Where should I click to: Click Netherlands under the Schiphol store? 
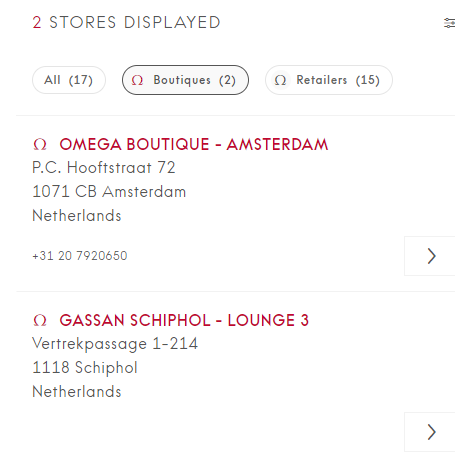click(x=77, y=391)
